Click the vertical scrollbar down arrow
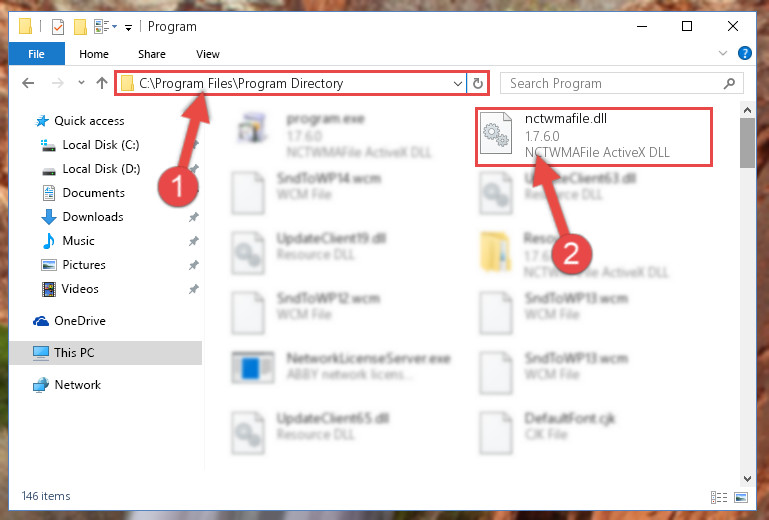 click(x=747, y=478)
